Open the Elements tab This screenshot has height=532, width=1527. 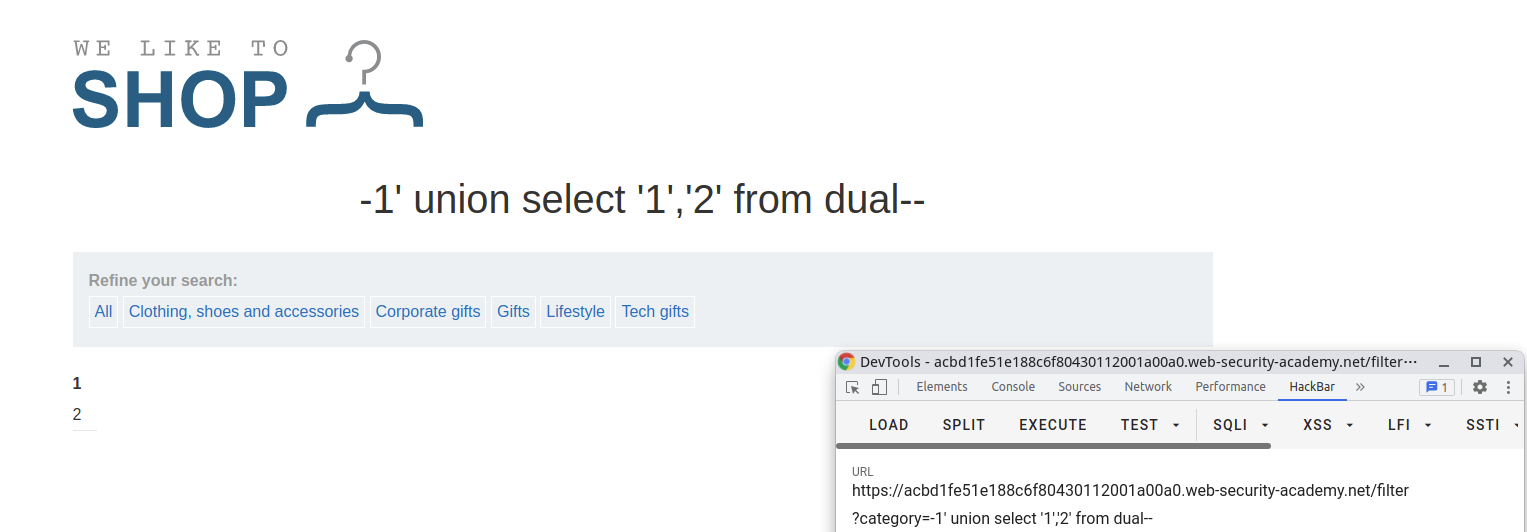[942, 387]
